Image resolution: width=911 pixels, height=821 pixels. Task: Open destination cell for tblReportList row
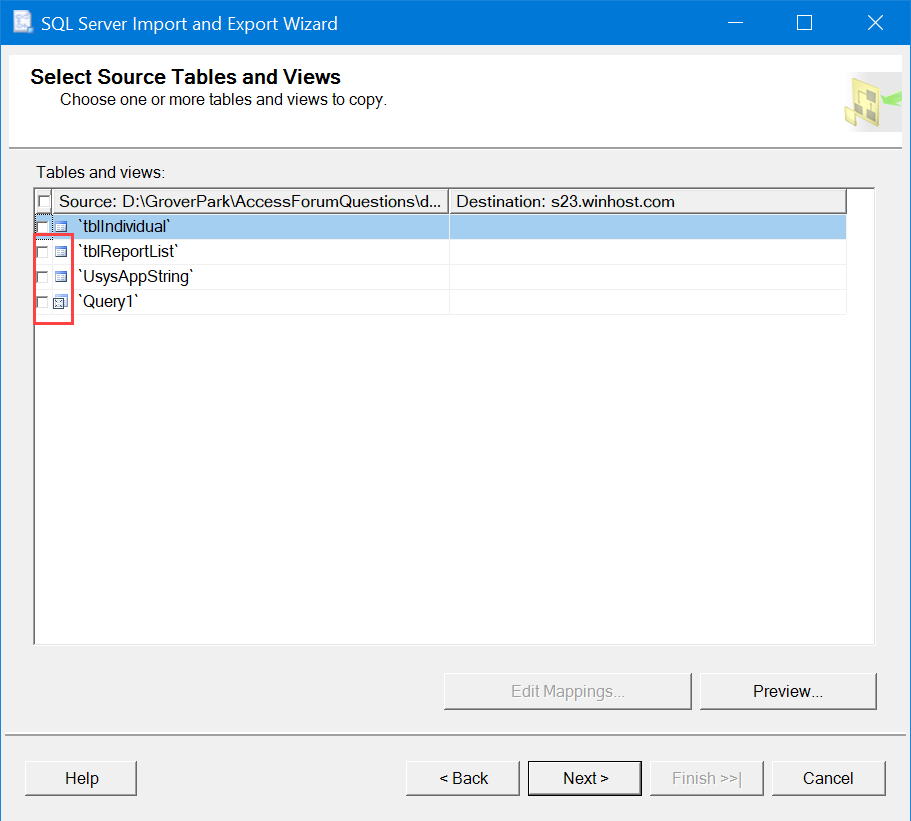click(x=647, y=252)
